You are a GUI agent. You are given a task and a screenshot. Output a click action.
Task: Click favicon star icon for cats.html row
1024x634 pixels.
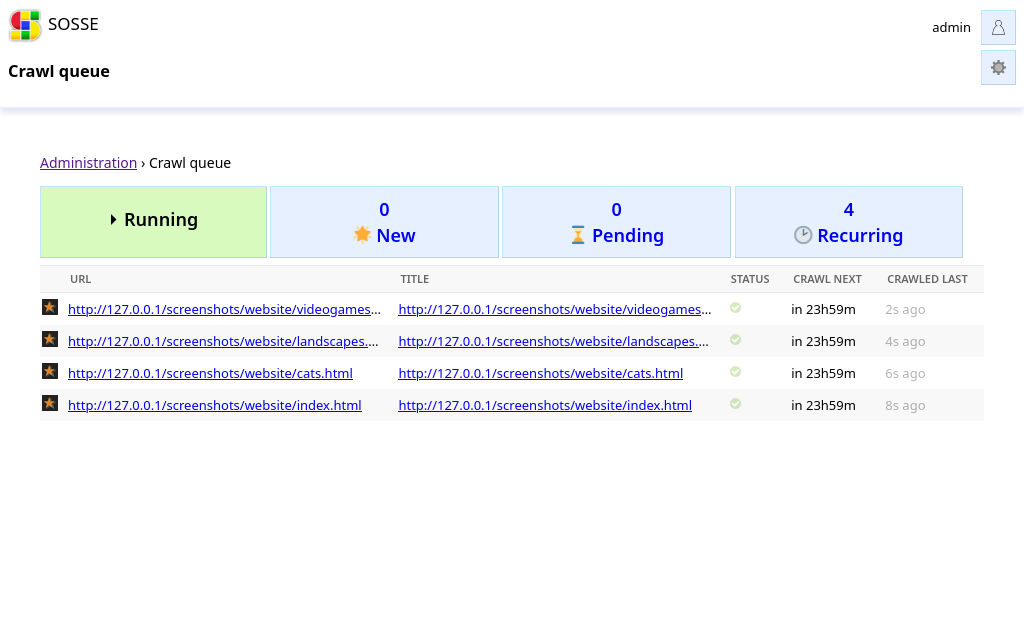pyautogui.click(x=50, y=371)
